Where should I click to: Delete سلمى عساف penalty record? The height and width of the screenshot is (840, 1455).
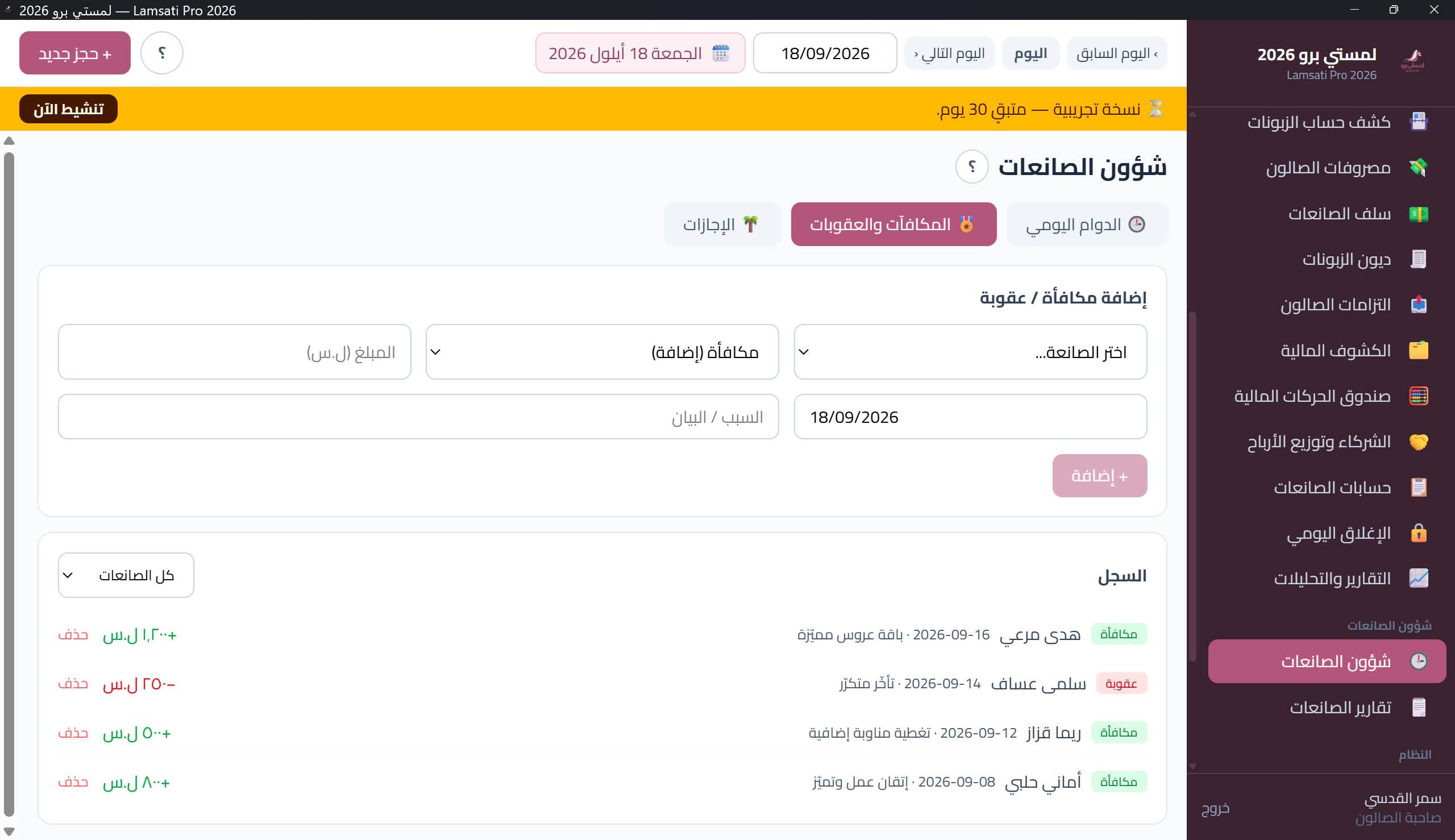(x=73, y=684)
